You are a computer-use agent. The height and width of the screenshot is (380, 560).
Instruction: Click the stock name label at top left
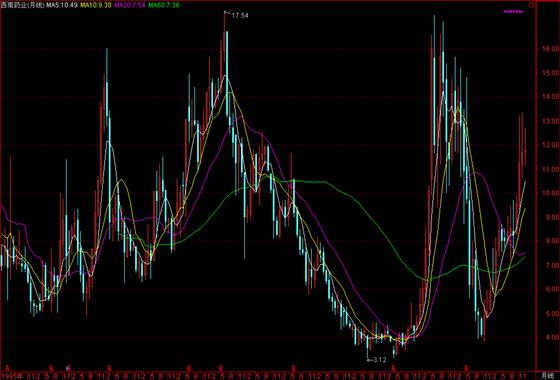tap(22, 5)
